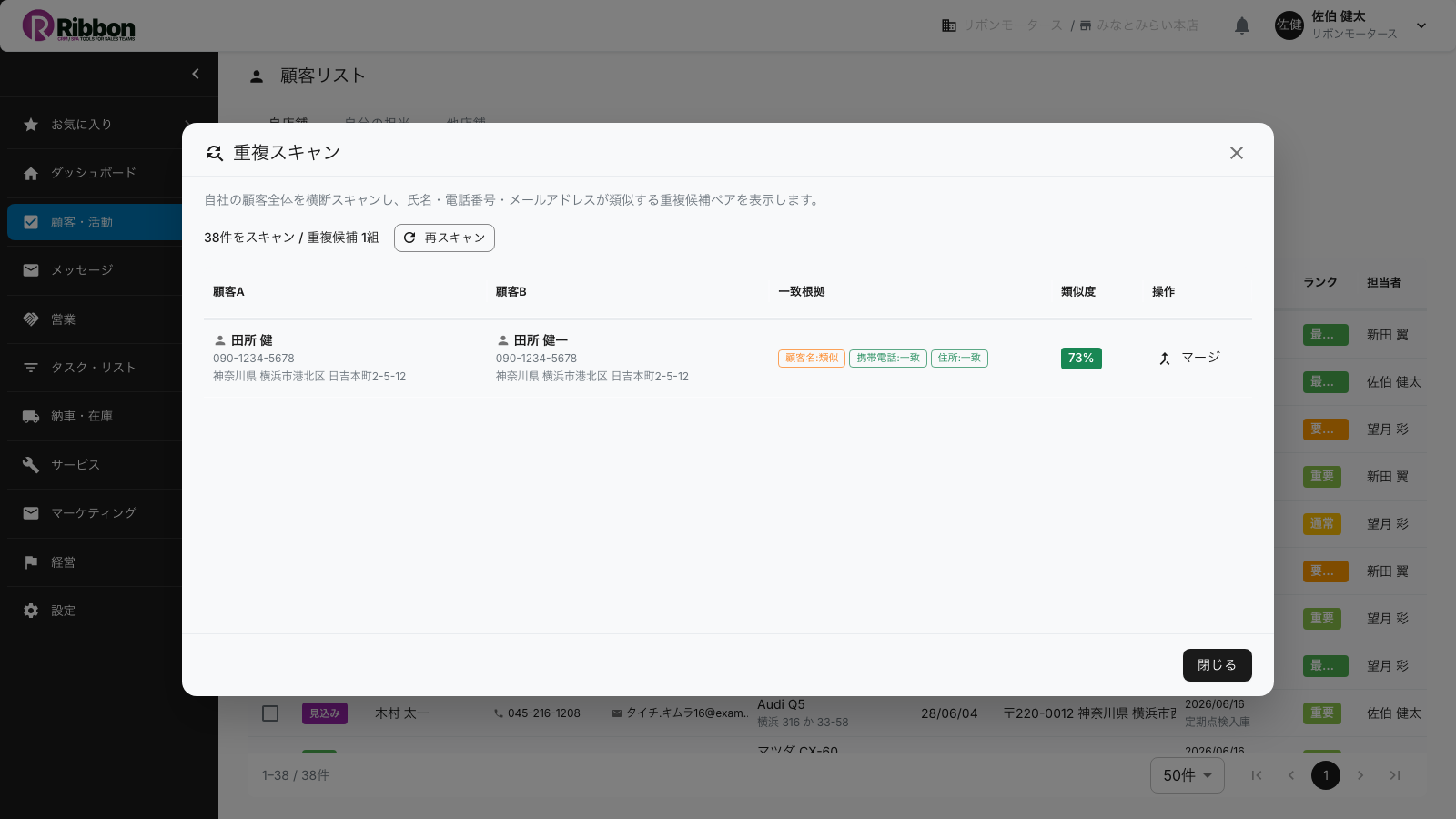
Task: Click the 通常 rank badge
Action: coord(1322,524)
